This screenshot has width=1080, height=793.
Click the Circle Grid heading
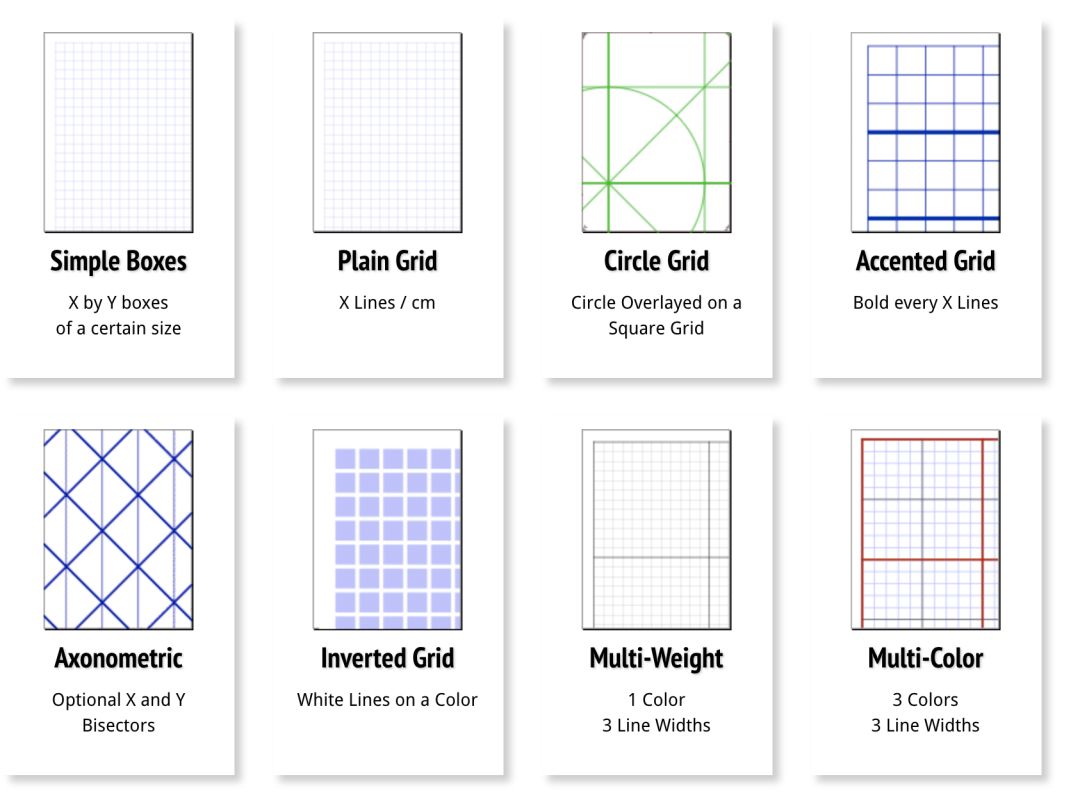point(656,261)
